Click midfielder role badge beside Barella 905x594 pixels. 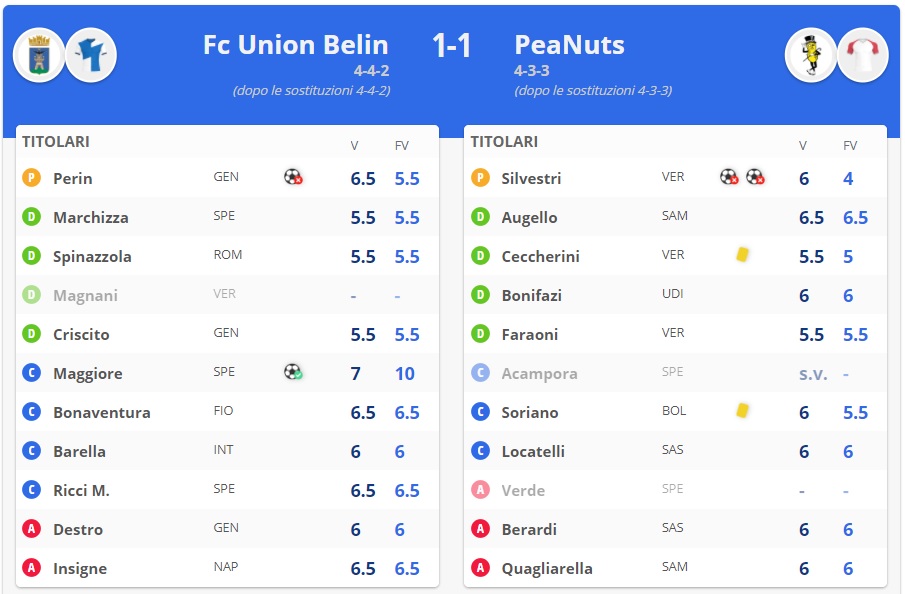click(x=31, y=451)
